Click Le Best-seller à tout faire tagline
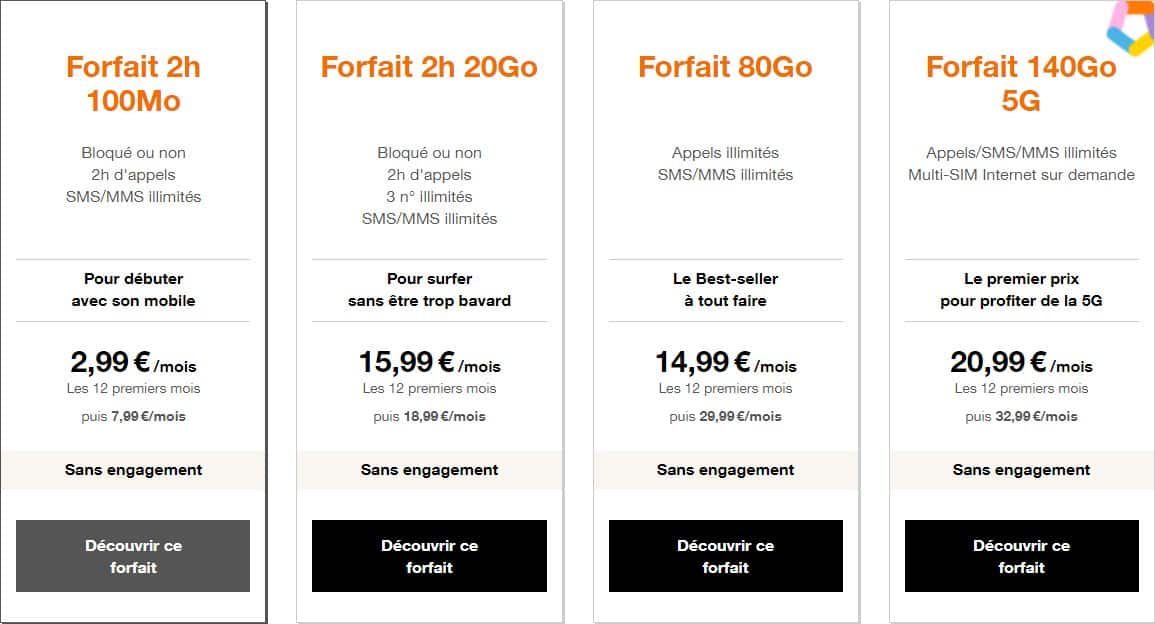This screenshot has height=624, width=1155. (724, 290)
